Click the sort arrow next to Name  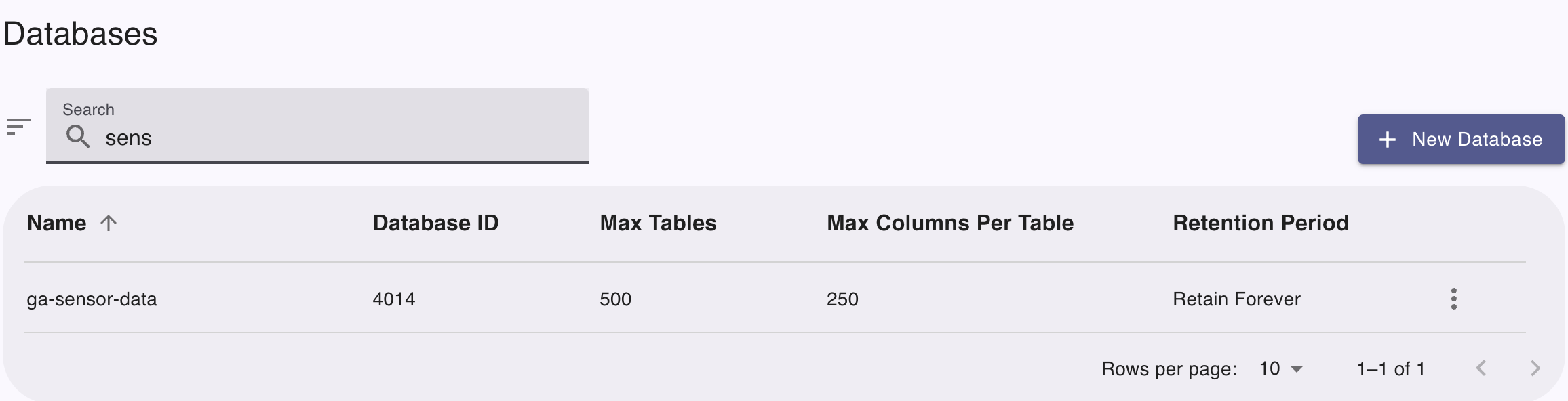[x=108, y=223]
